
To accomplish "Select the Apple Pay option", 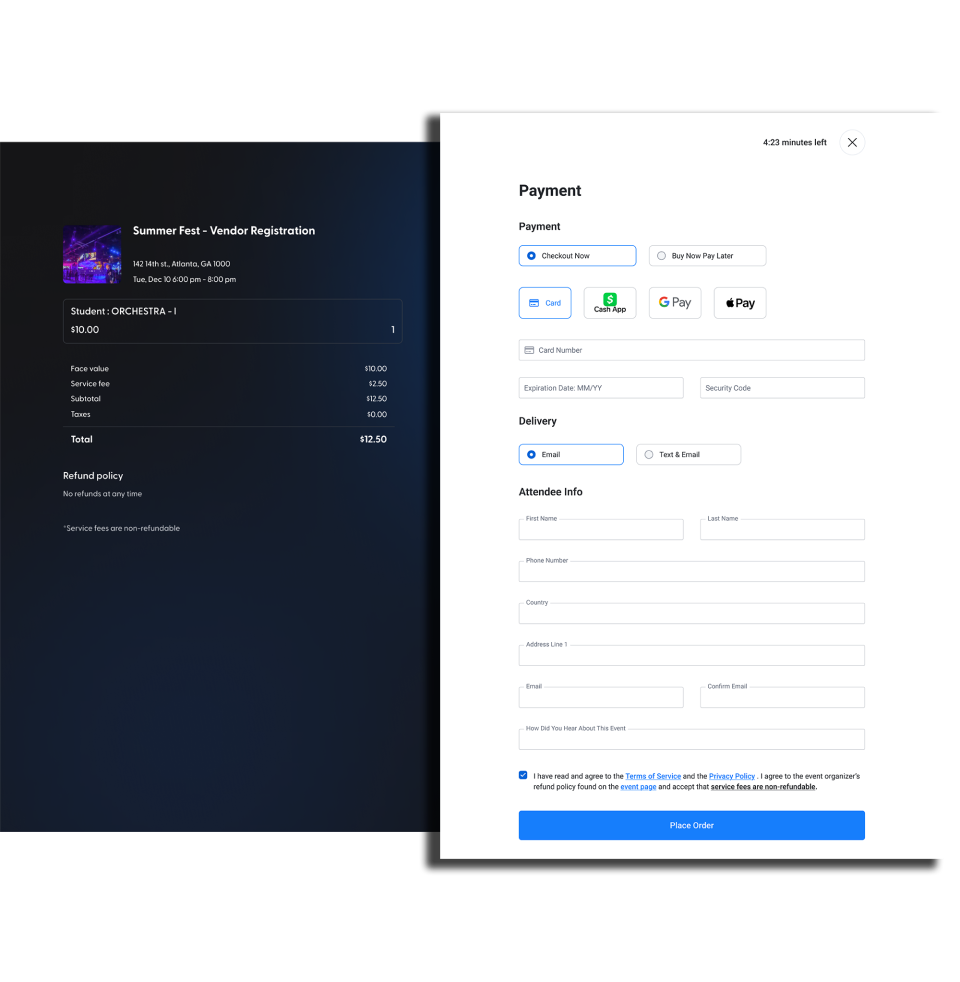I will (x=739, y=303).
